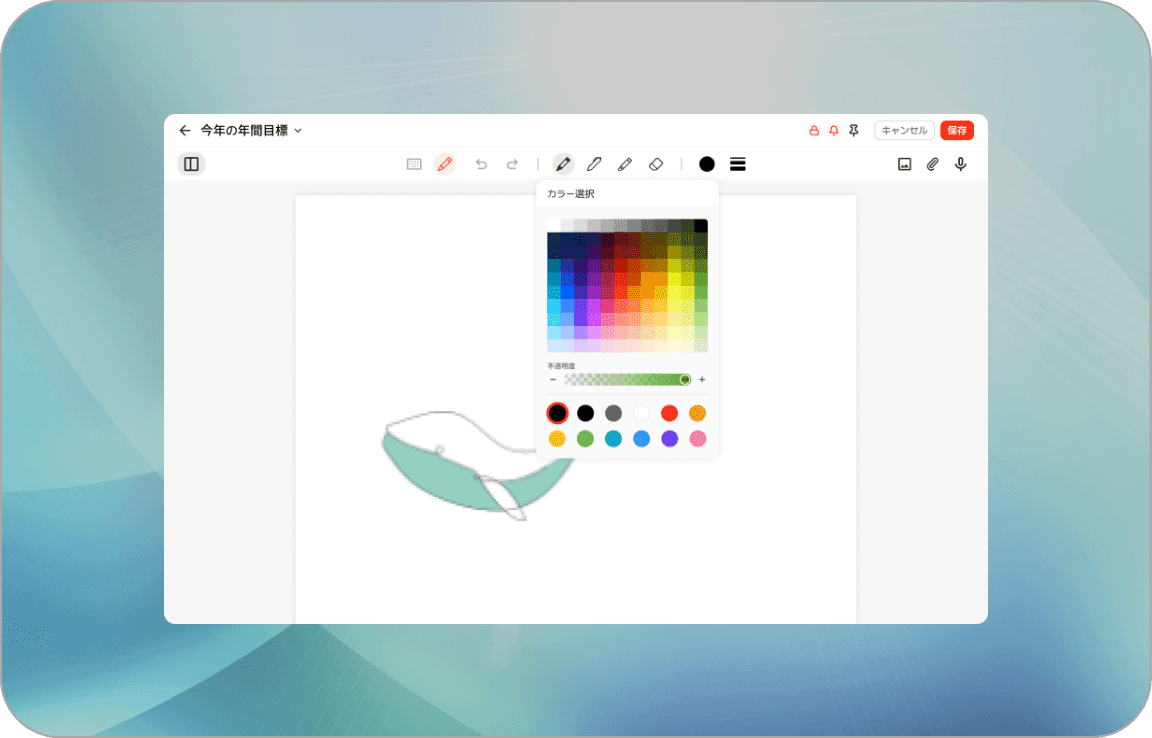
Task: Attach a file with the paperclip icon
Action: (x=932, y=164)
